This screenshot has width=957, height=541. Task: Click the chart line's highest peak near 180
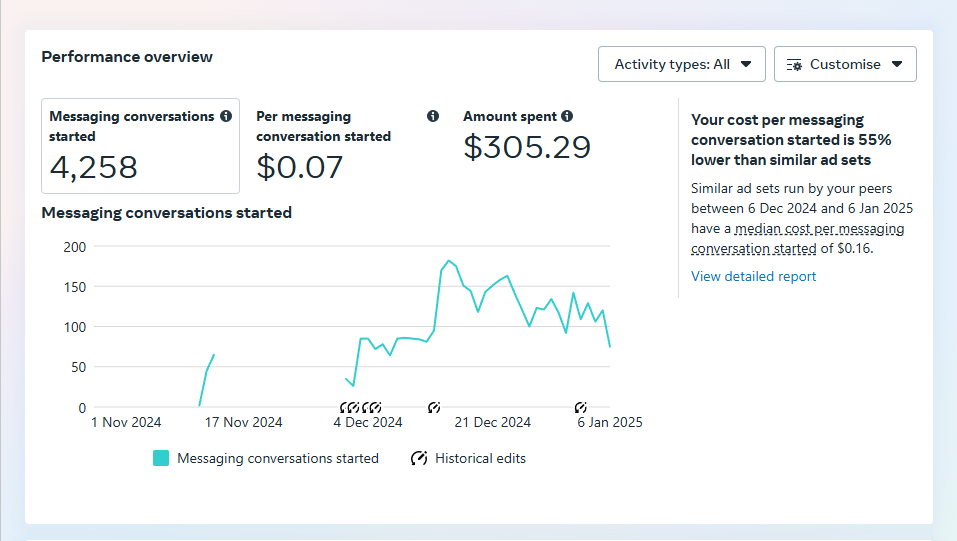point(449,261)
